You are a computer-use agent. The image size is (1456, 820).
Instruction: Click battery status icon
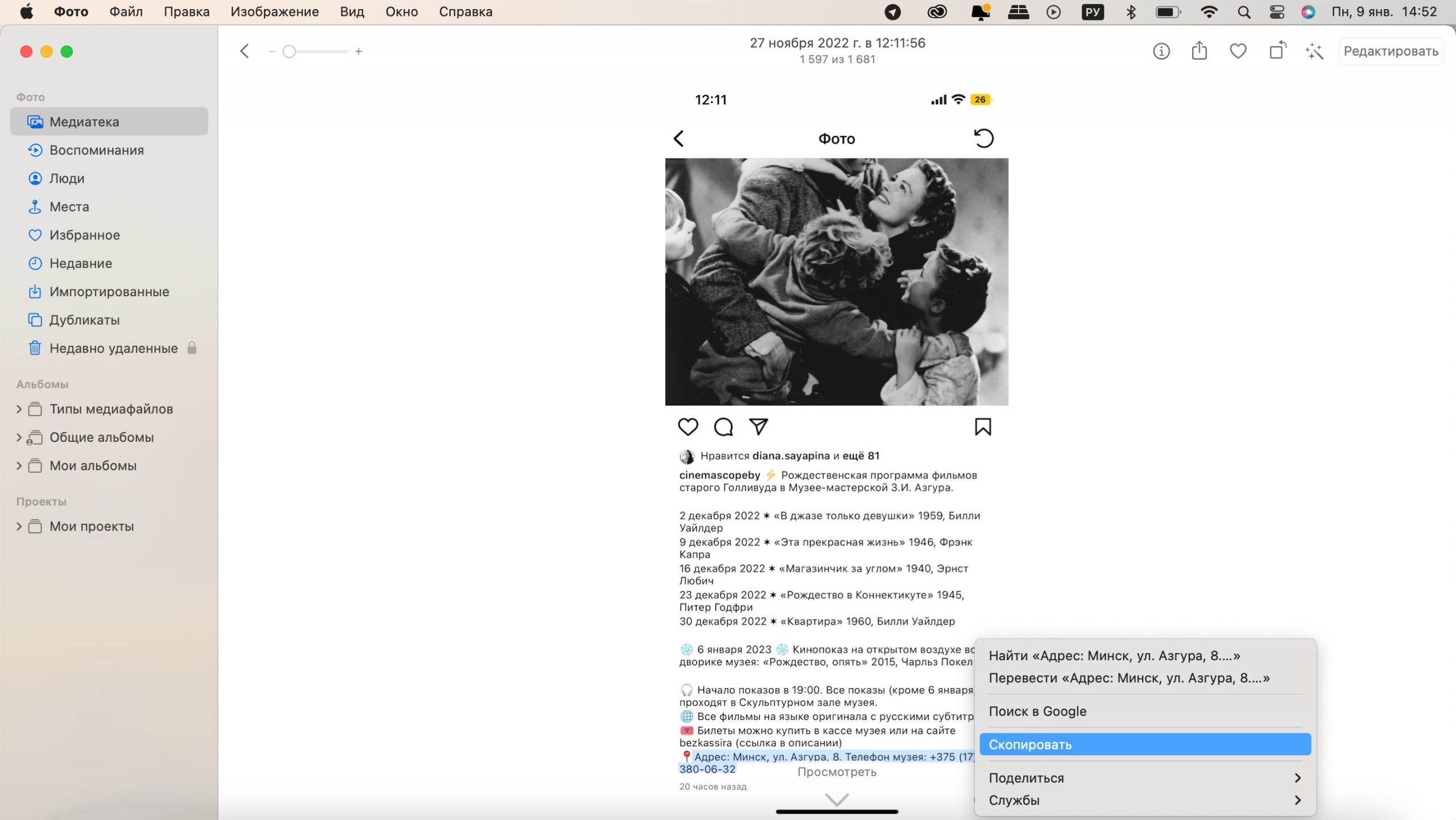(x=1168, y=12)
